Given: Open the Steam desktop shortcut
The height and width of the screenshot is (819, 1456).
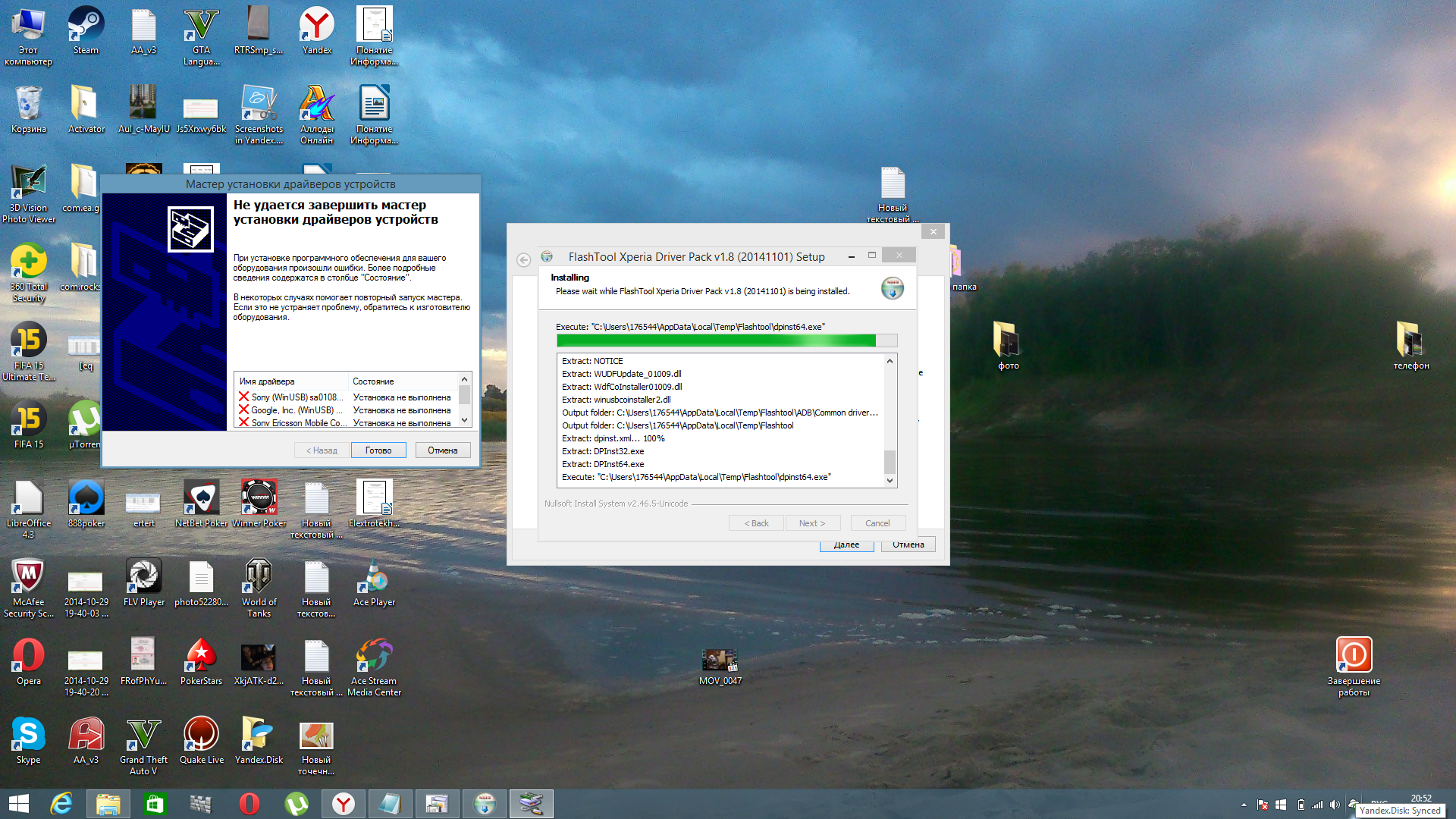Looking at the screenshot, I should (86, 29).
